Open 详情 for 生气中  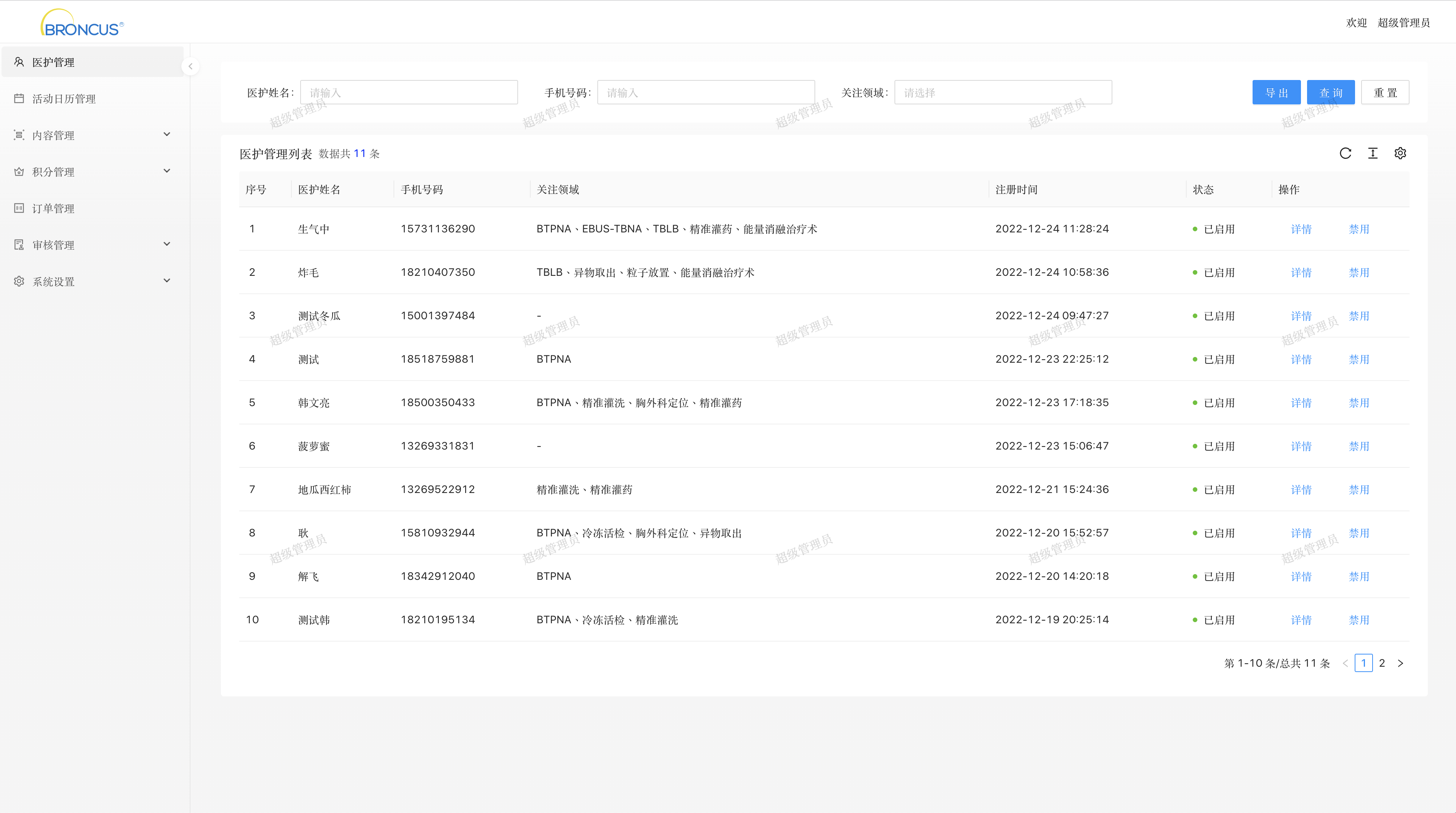coord(1301,229)
